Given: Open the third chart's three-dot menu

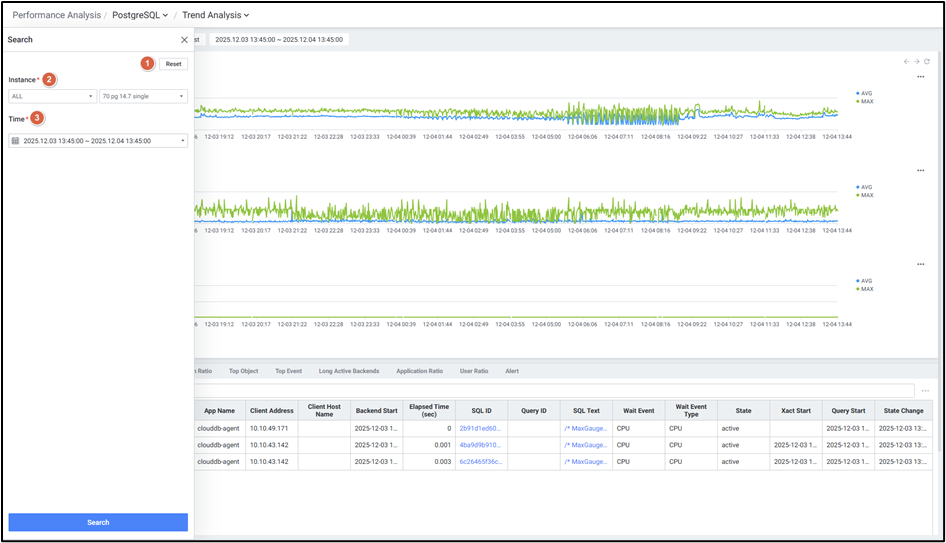Looking at the screenshot, I should [921, 265].
